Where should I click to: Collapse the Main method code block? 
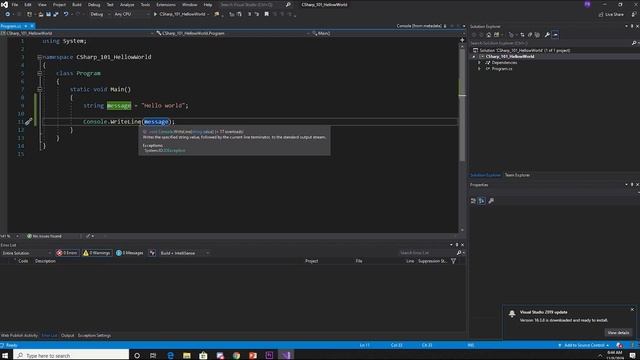(40, 89)
